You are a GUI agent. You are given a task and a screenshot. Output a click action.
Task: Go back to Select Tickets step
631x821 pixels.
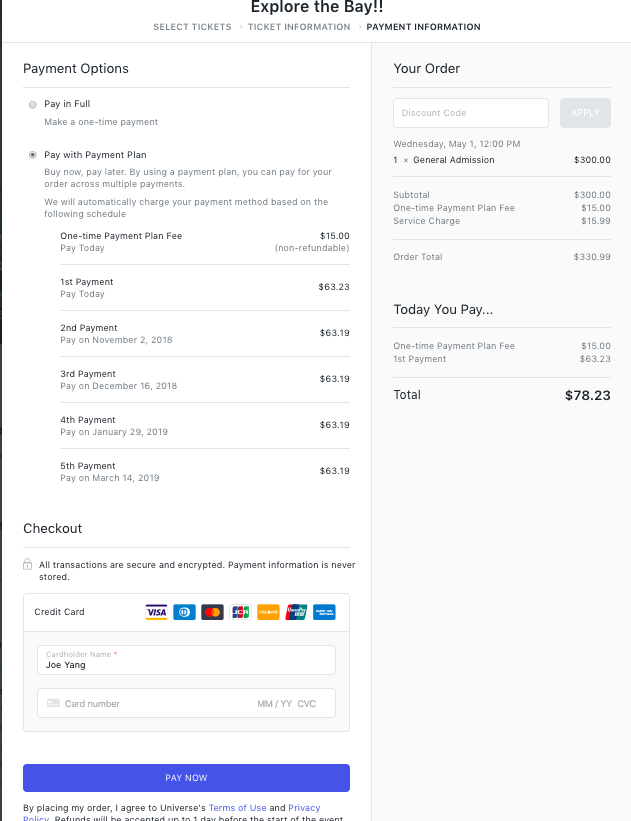192,27
